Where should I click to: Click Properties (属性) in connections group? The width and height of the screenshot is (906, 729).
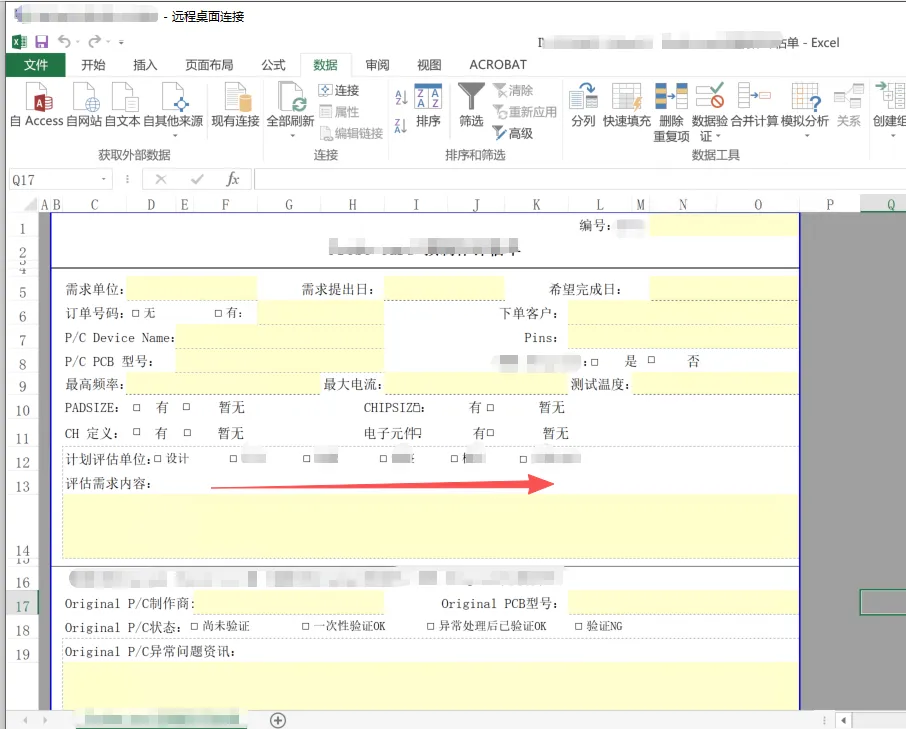(x=339, y=111)
